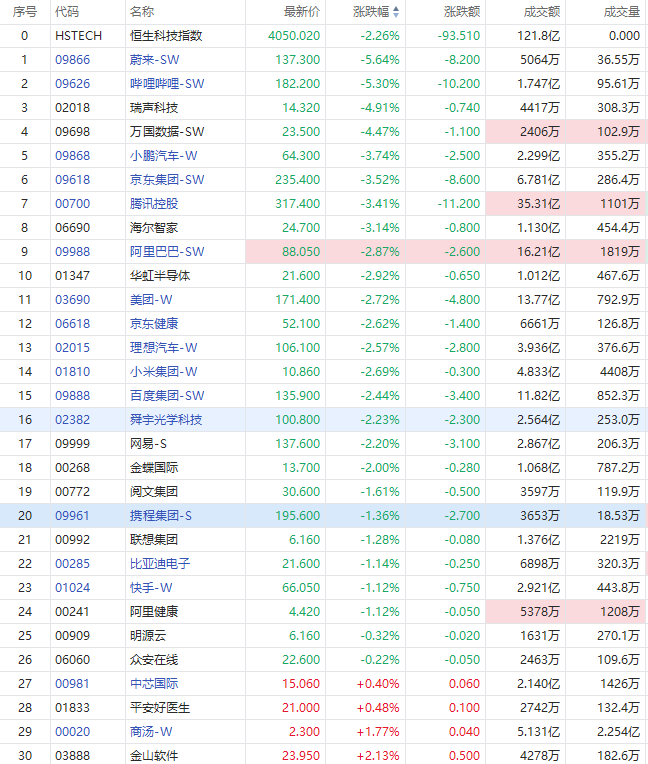
Task: Sort by 最新价 column header
Action: click(x=302, y=12)
